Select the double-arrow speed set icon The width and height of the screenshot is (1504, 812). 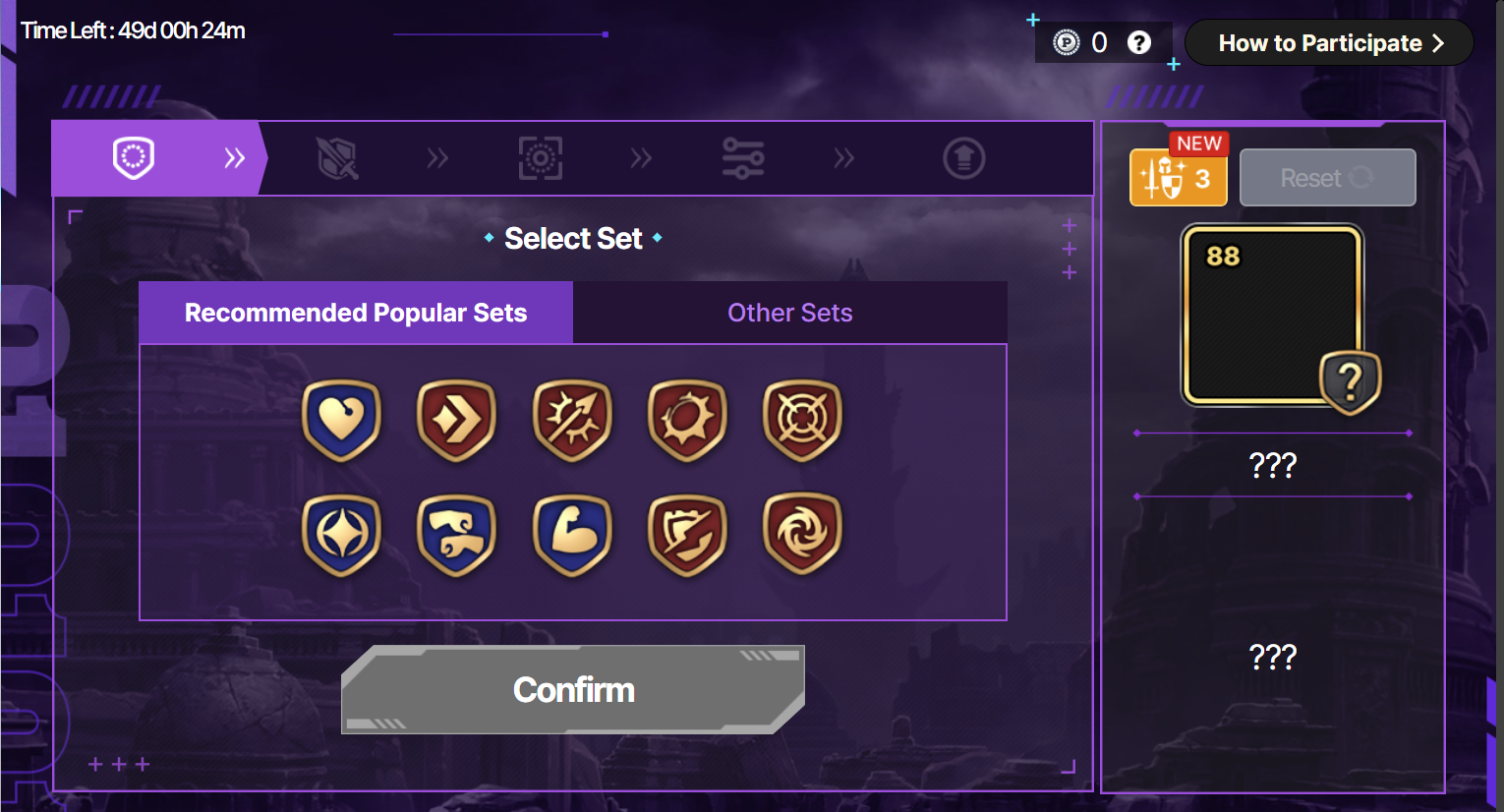click(x=456, y=420)
